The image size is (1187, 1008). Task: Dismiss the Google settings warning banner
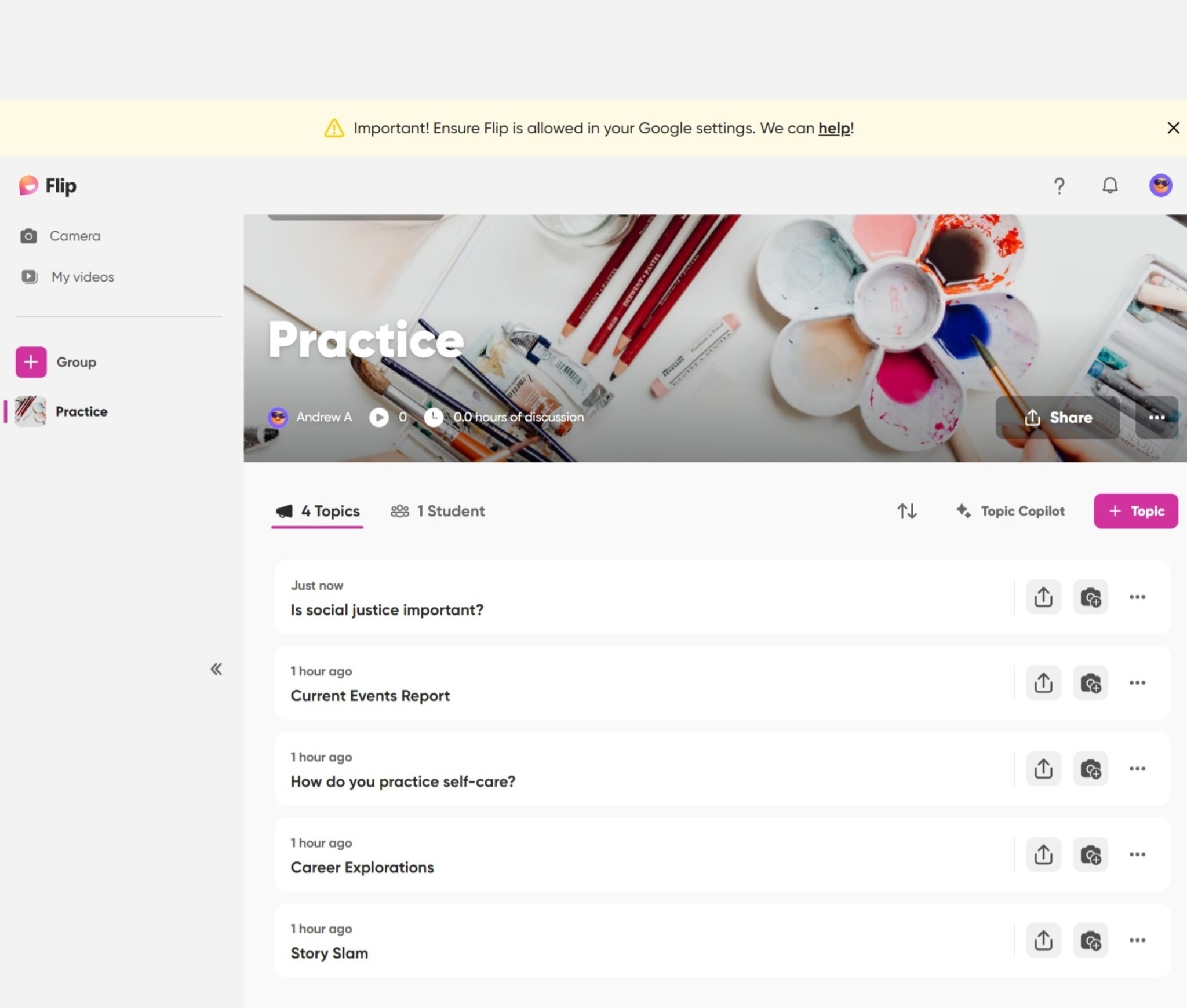pos(1173,128)
